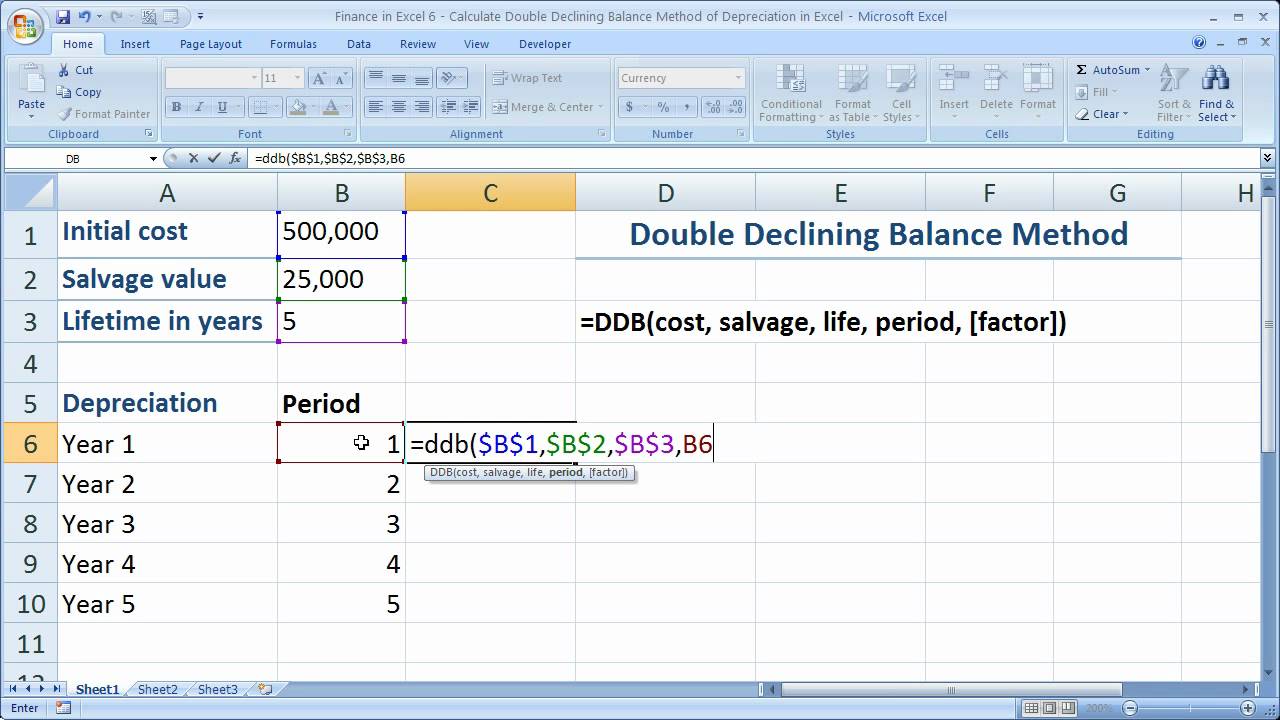Click the AutoSum button

click(1107, 70)
